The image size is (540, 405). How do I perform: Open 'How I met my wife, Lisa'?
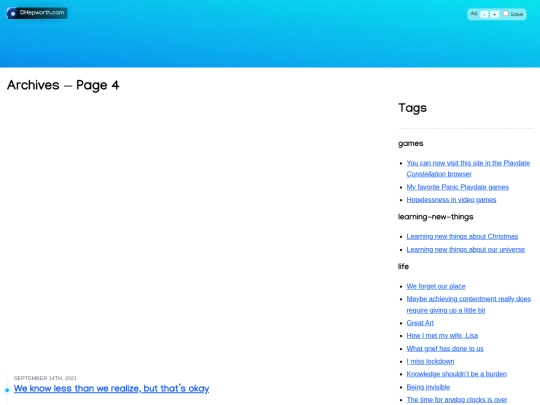[442, 335]
